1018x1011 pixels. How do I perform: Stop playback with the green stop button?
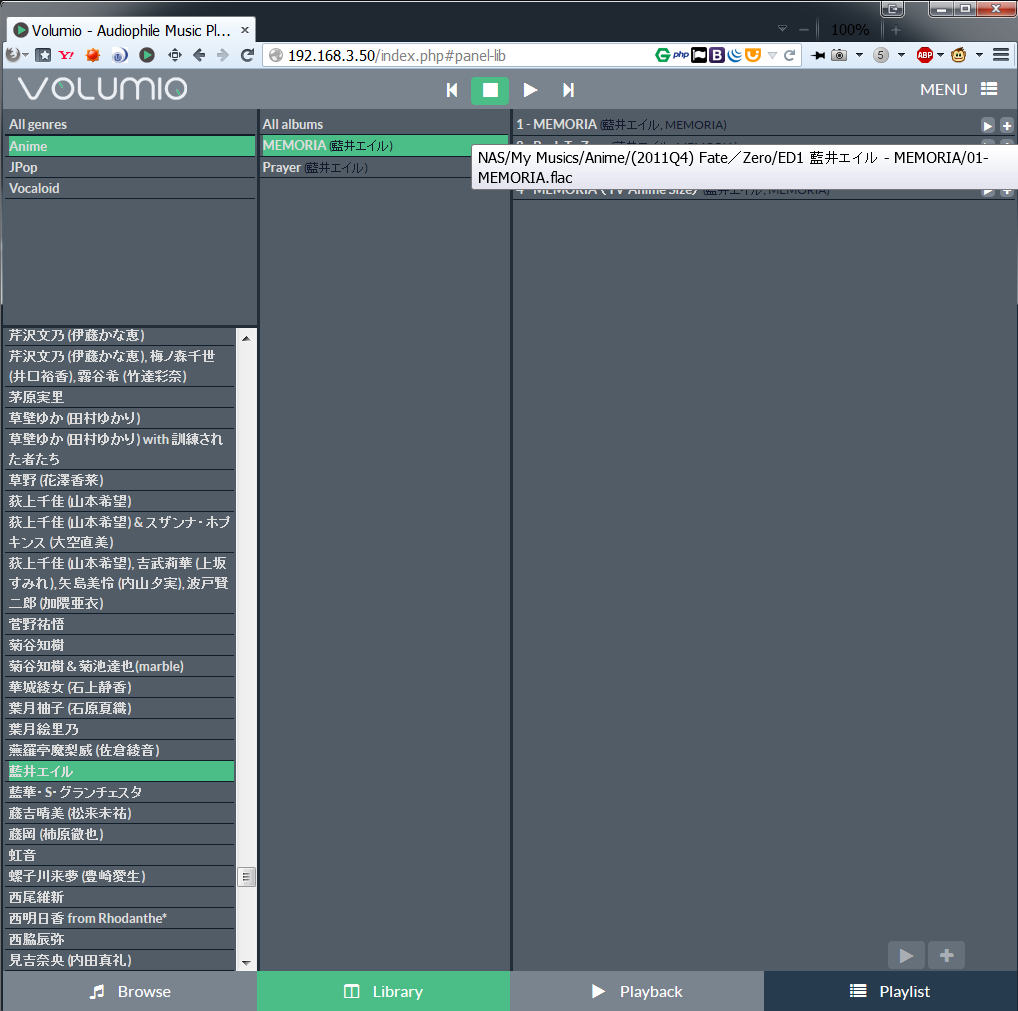(x=490, y=90)
